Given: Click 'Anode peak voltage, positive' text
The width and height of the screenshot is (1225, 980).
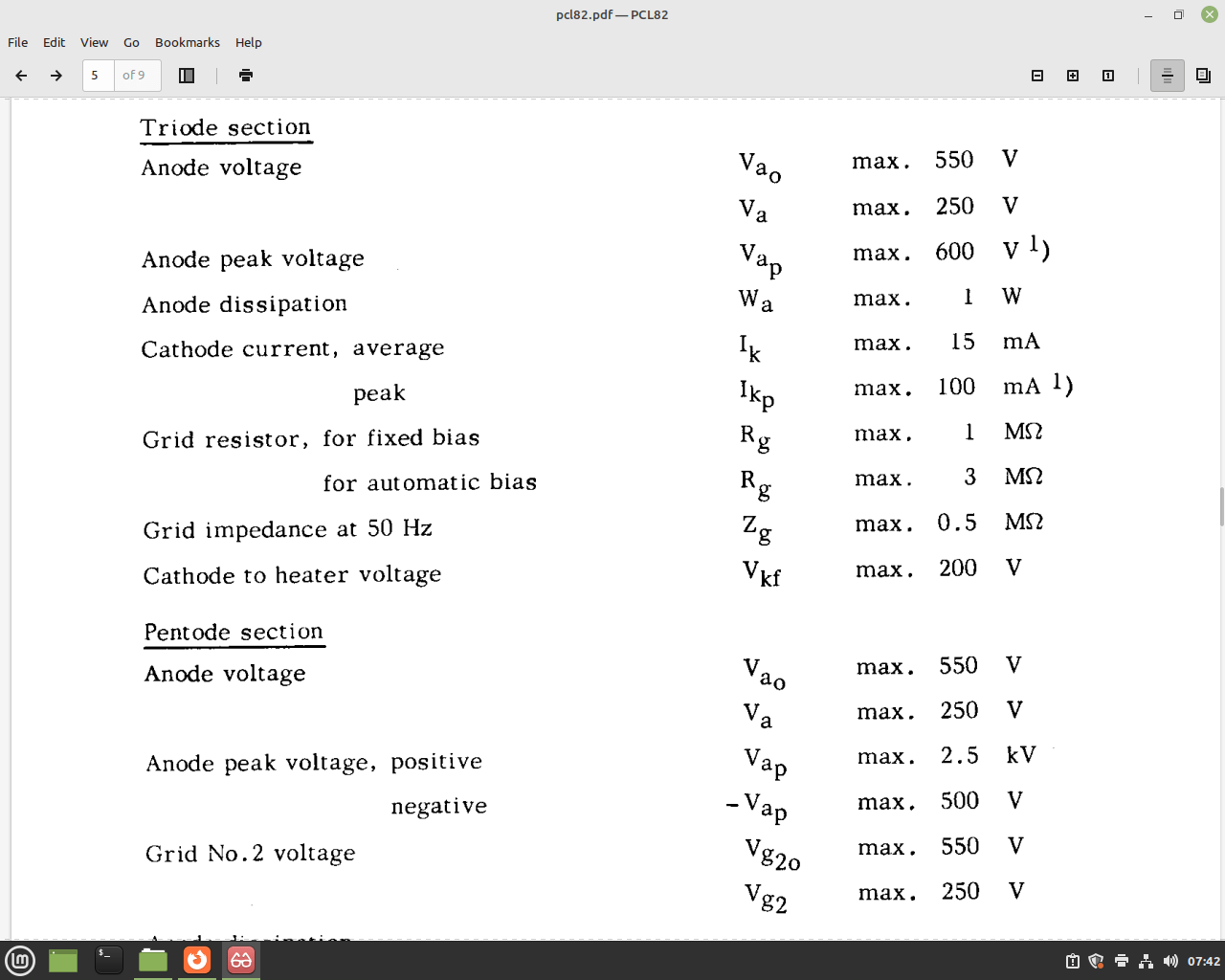Looking at the screenshot, I should [314, 763].
